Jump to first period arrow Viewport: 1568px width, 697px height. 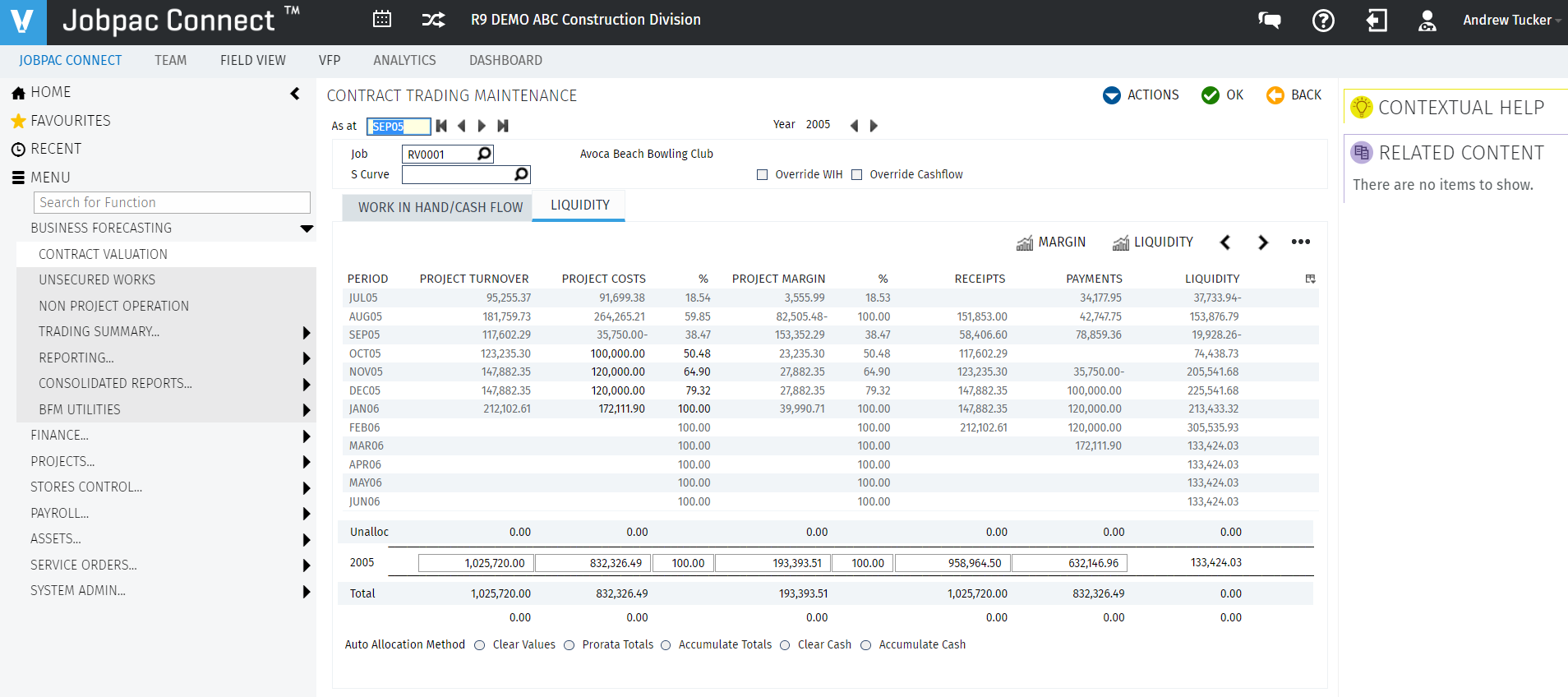441,126
